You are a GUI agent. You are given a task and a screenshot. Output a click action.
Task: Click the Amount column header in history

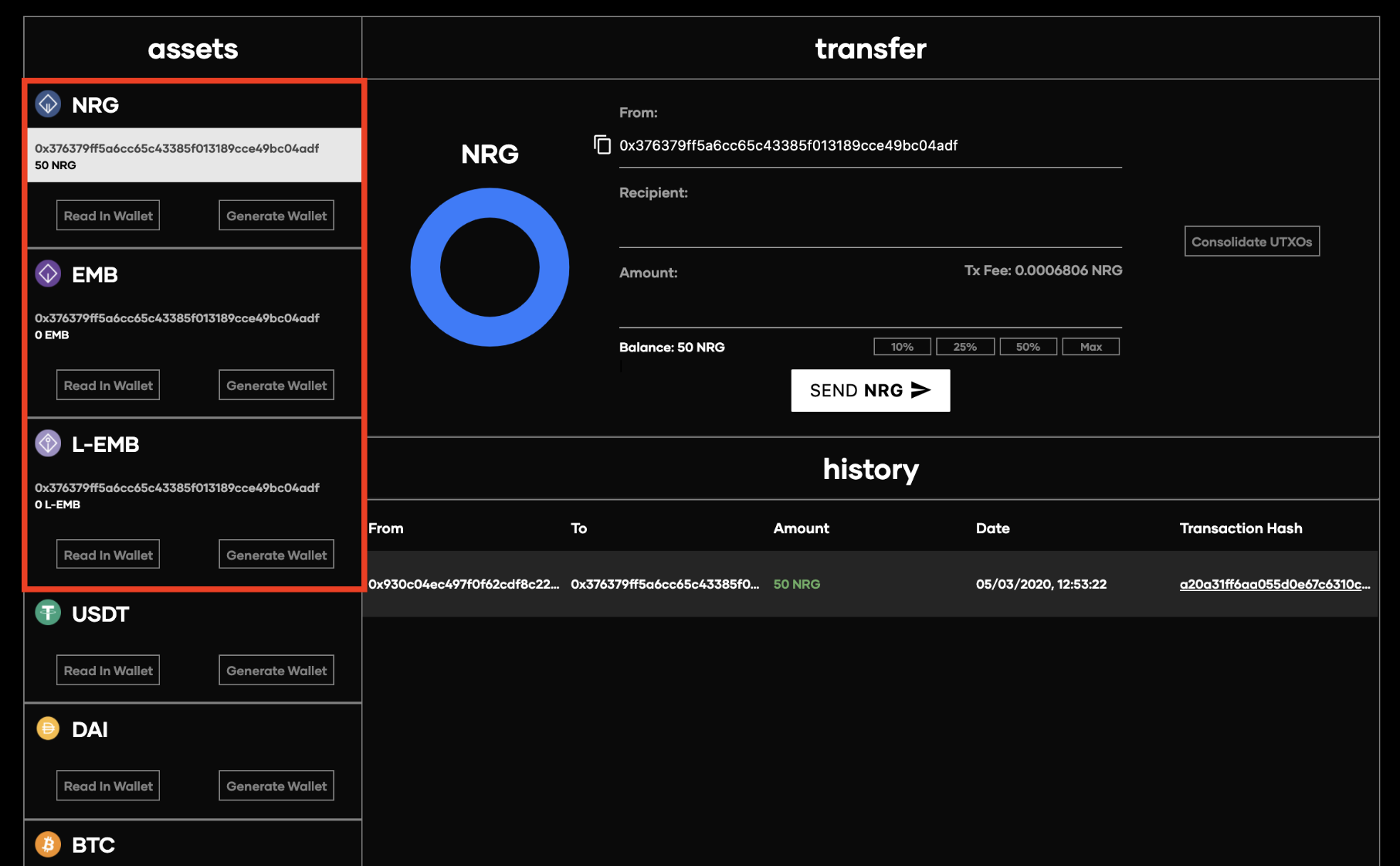[802, 528]
